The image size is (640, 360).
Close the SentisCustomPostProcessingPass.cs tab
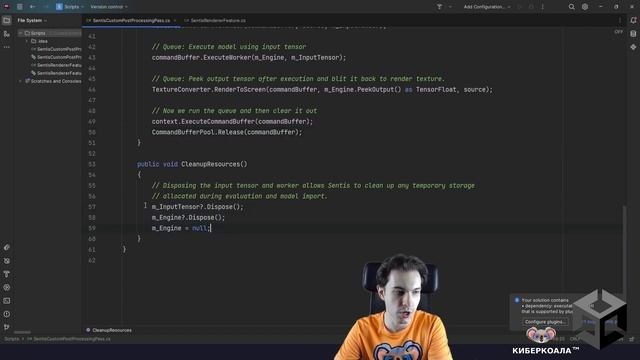tap(175, 20)
